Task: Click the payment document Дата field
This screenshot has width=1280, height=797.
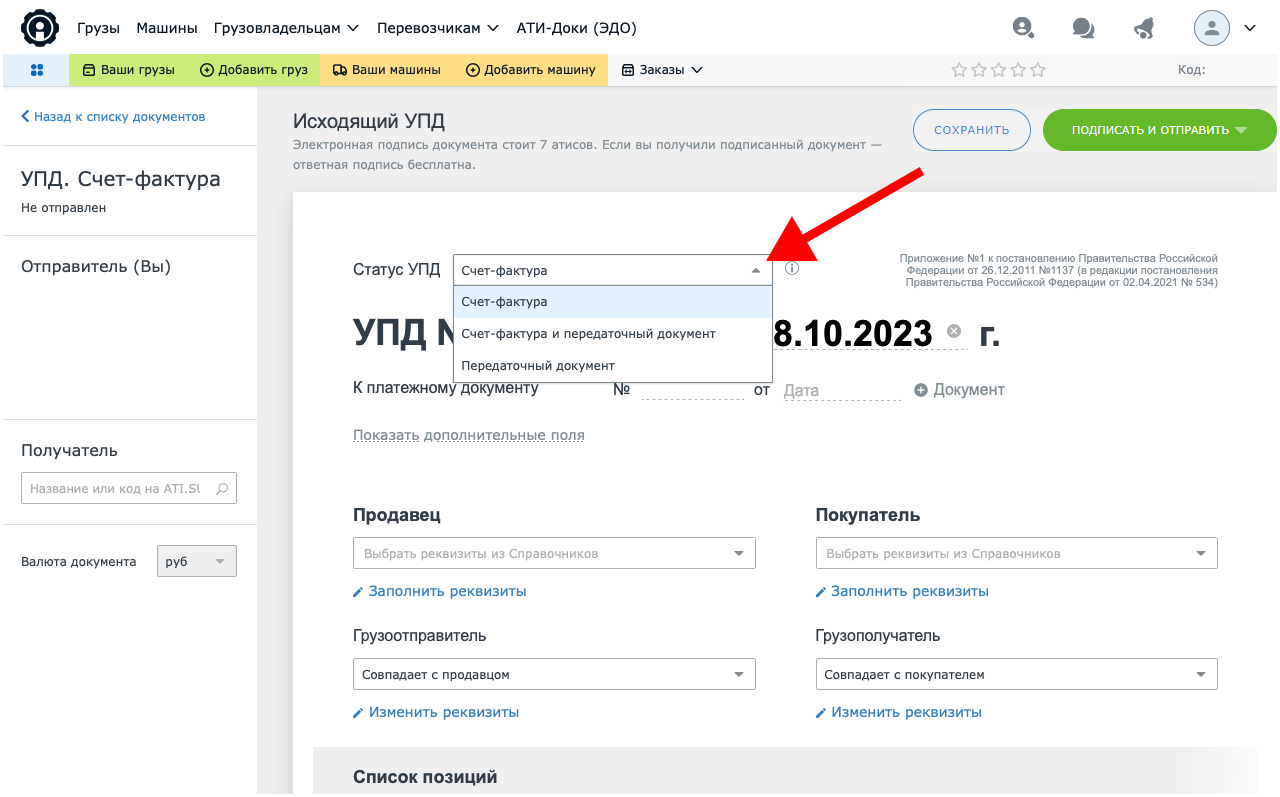Action: tap(840, 390)
